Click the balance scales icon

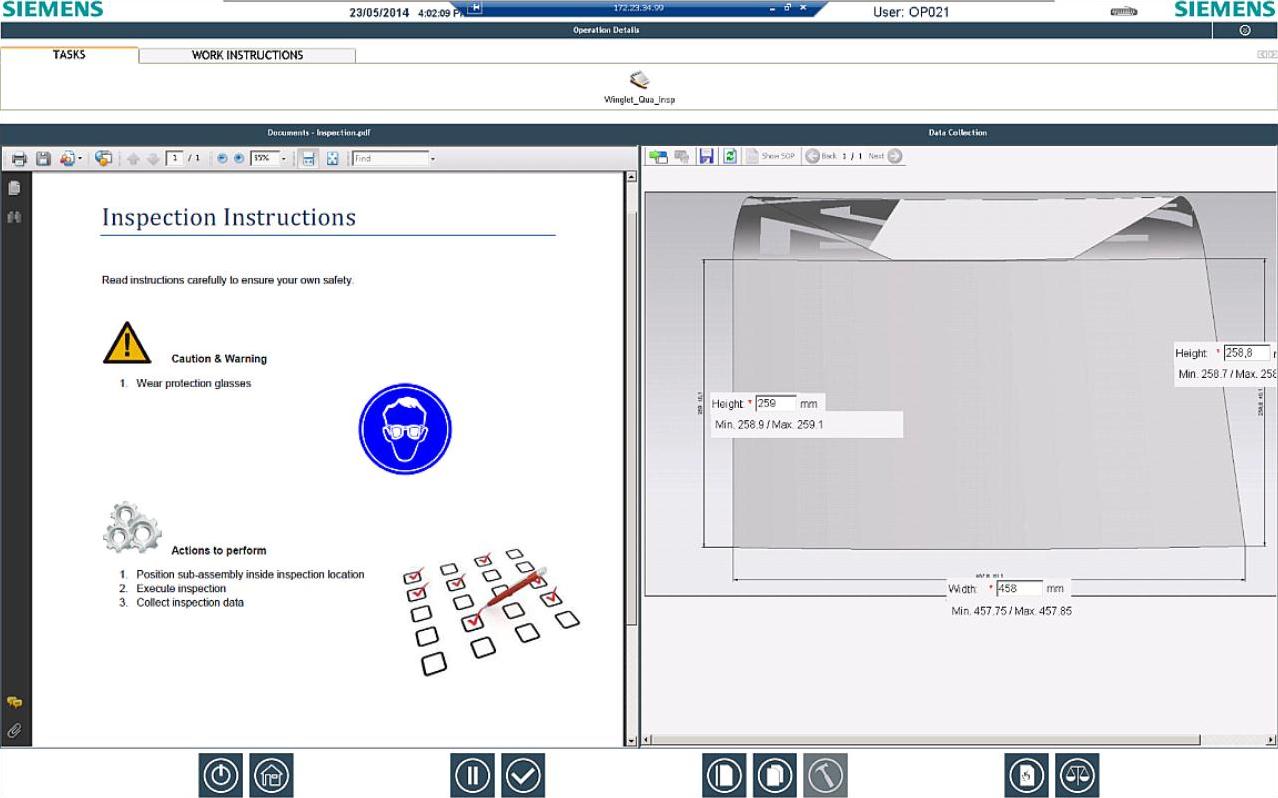point(1077,775)
